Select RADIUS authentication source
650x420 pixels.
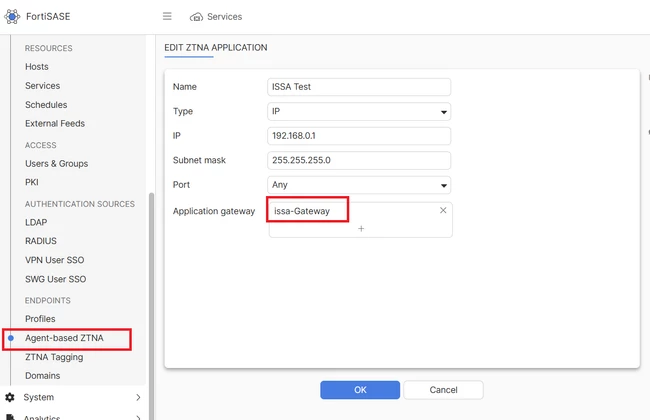41,241
